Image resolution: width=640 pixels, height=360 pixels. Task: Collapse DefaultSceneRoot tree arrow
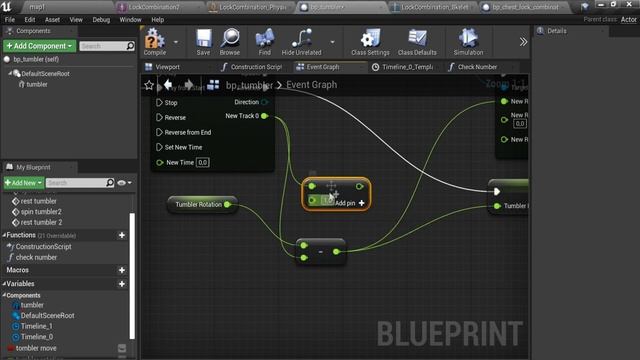click(x=10, y=73)
